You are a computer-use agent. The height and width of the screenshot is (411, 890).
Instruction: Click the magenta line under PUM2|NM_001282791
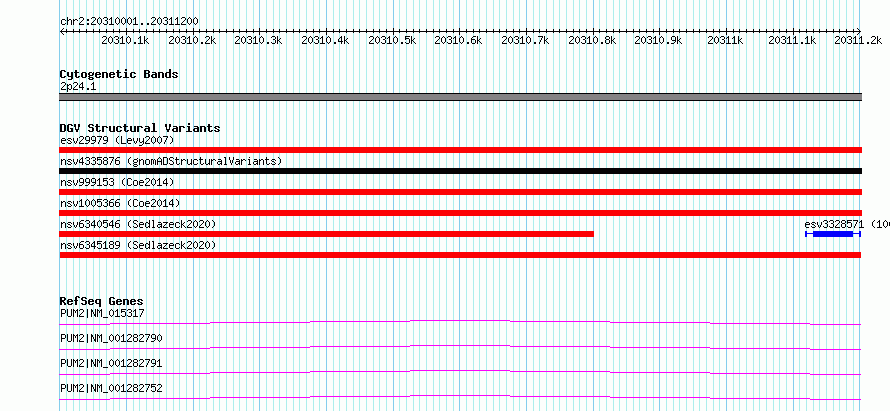(x=460, y=372)
